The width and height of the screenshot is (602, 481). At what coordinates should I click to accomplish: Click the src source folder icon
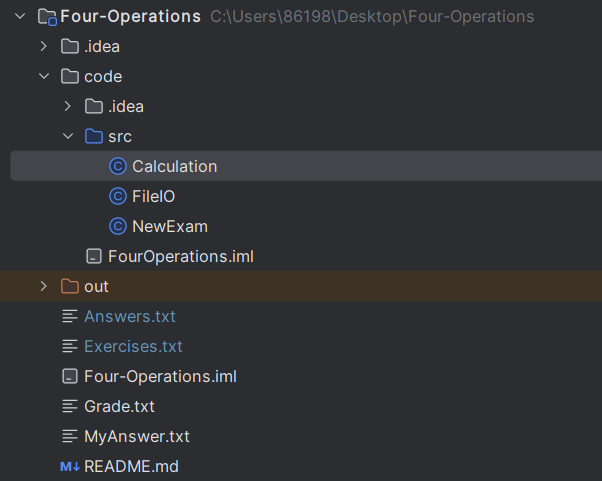(94, 136)
